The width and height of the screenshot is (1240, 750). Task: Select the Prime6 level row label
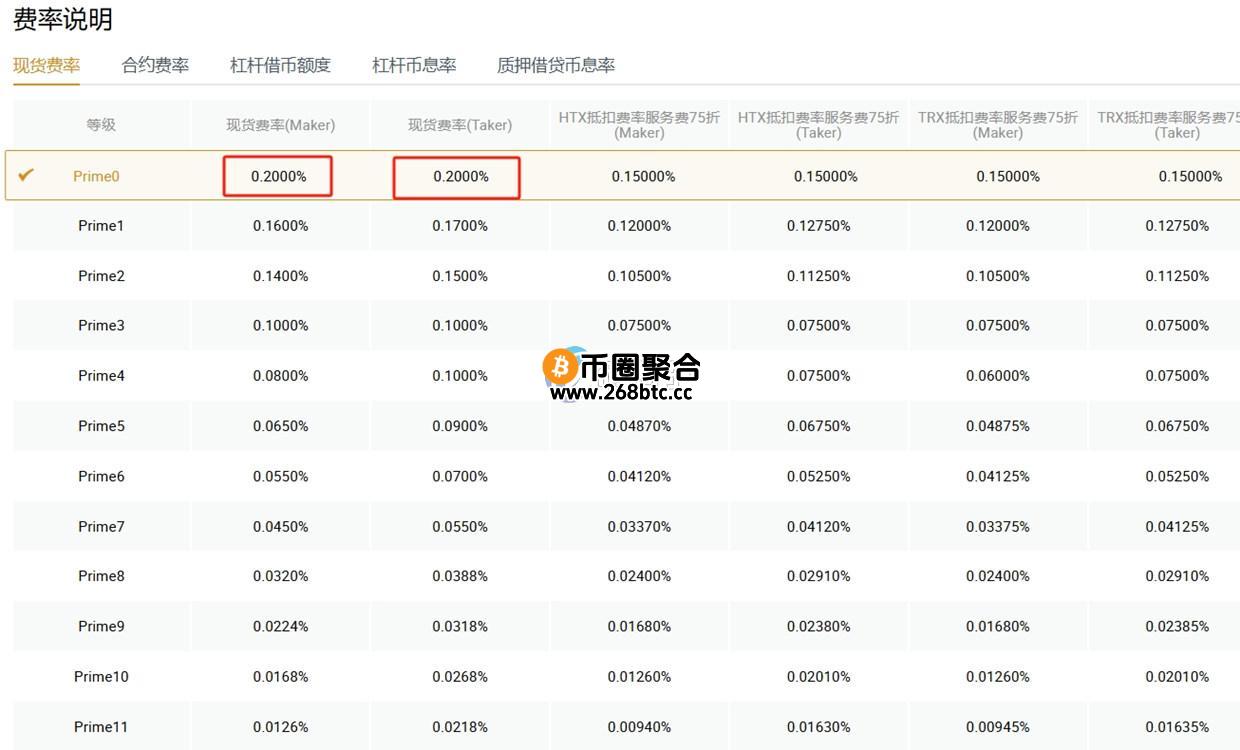pos(101,476)
